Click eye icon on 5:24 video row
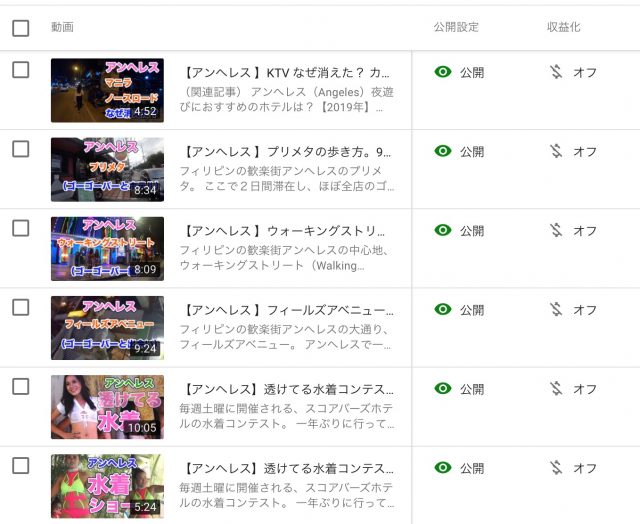Image resolution: width=640 pixels, height=524 pixels. [443, 468]
